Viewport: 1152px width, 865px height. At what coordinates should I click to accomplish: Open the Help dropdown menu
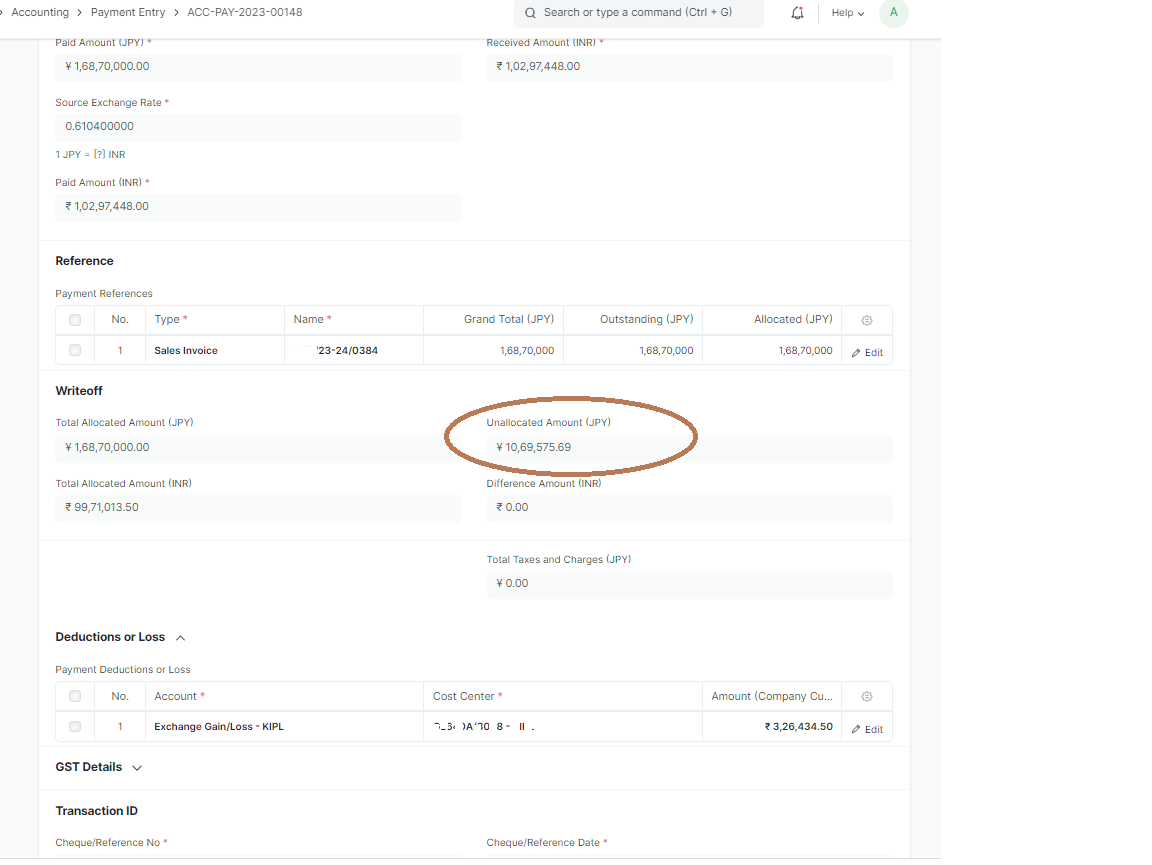click(x=848, y=12)
